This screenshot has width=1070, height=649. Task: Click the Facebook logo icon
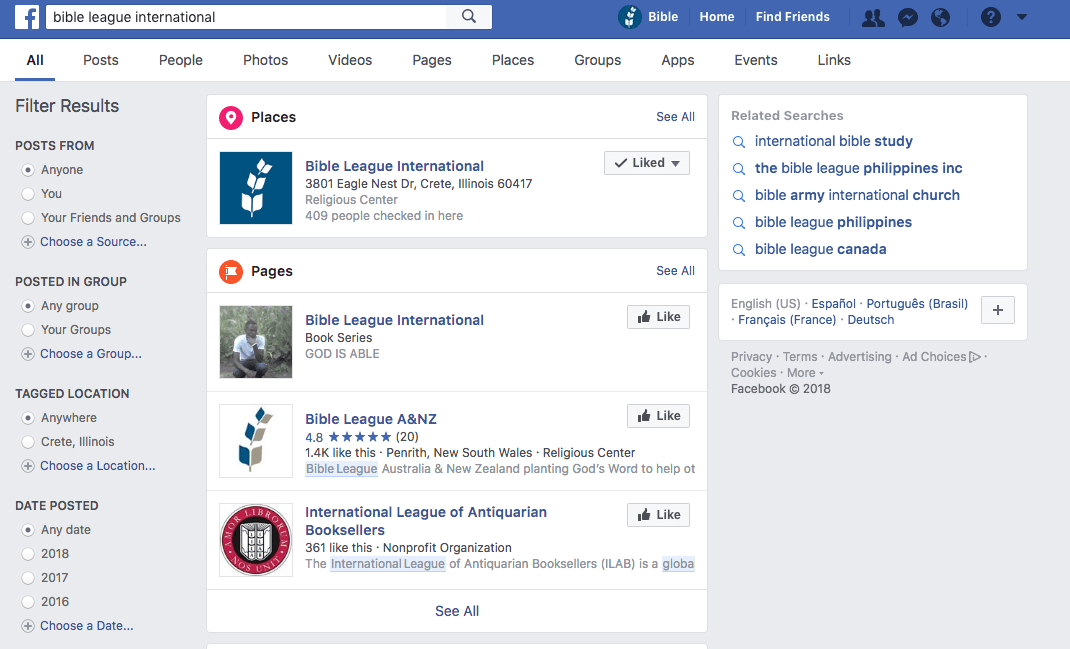tap(27, 16)
